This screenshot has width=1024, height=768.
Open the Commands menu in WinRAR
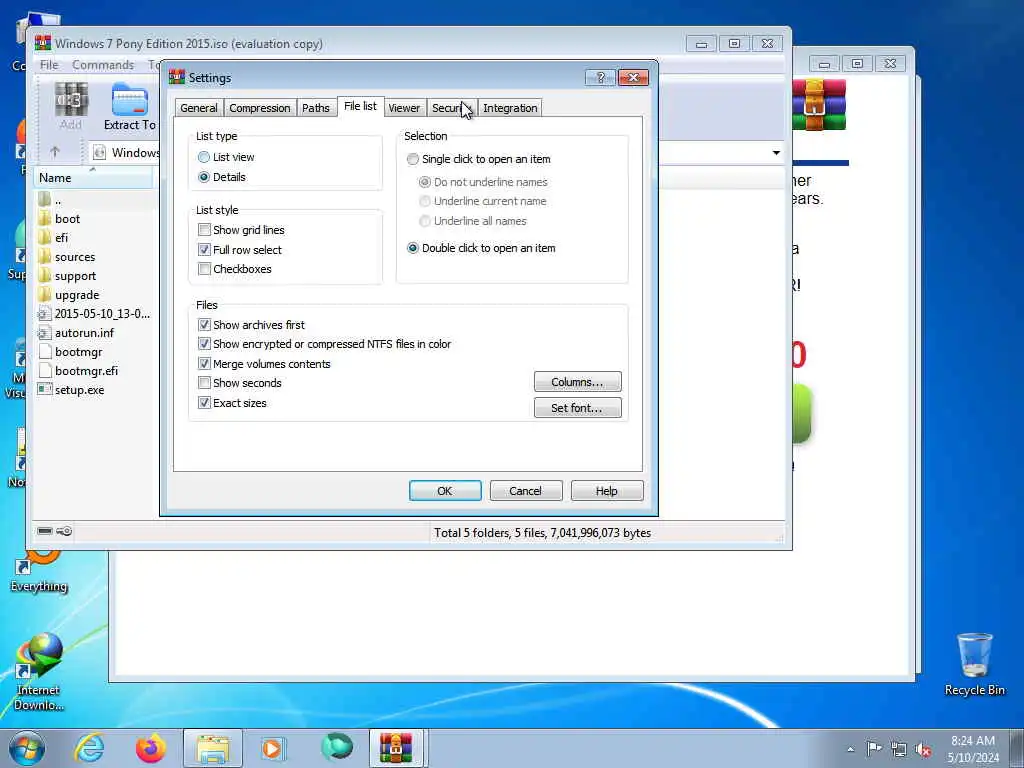[x=103, y=65]
